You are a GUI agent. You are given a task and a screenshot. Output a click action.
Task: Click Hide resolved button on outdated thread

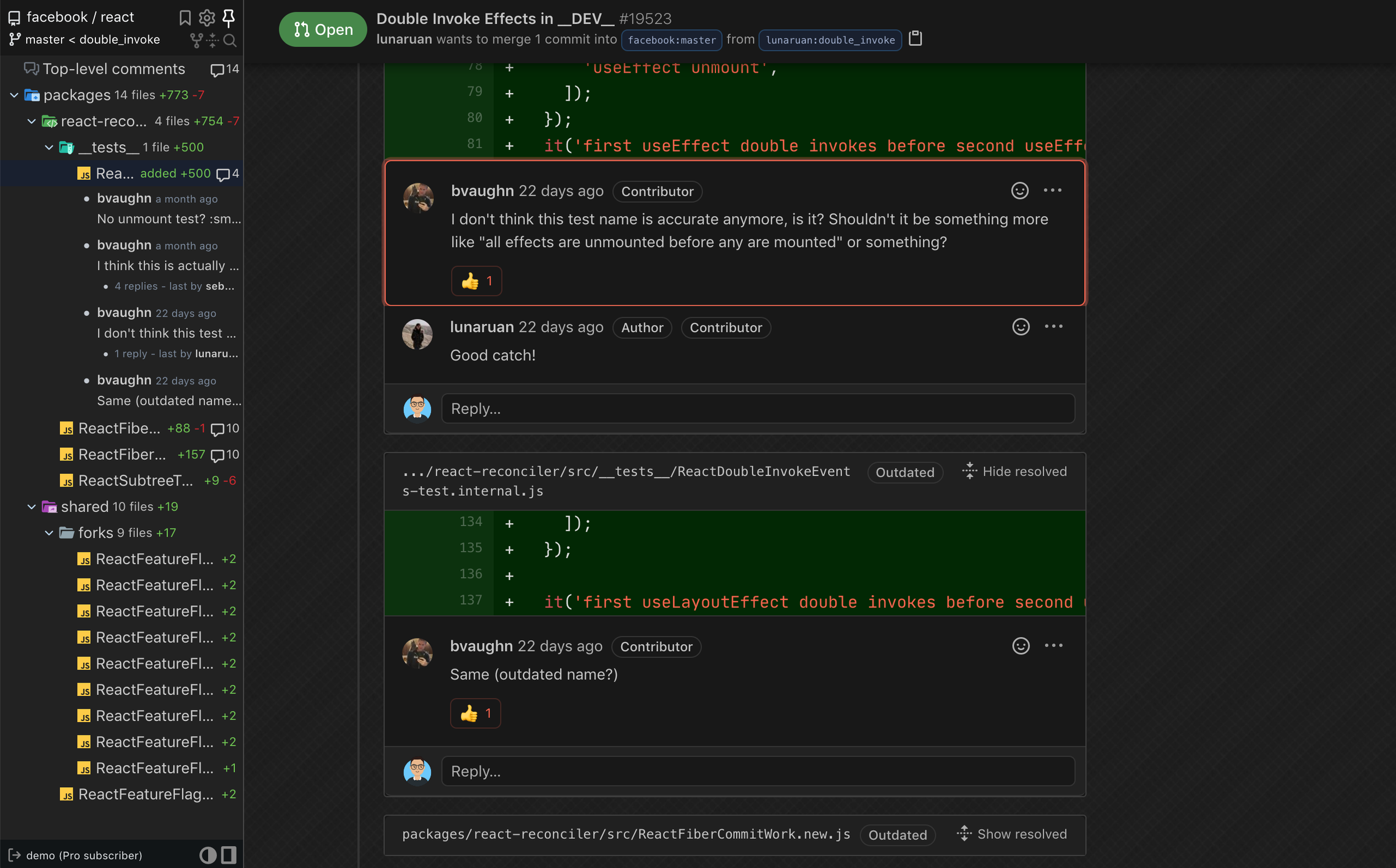(x=1012, y=471)
